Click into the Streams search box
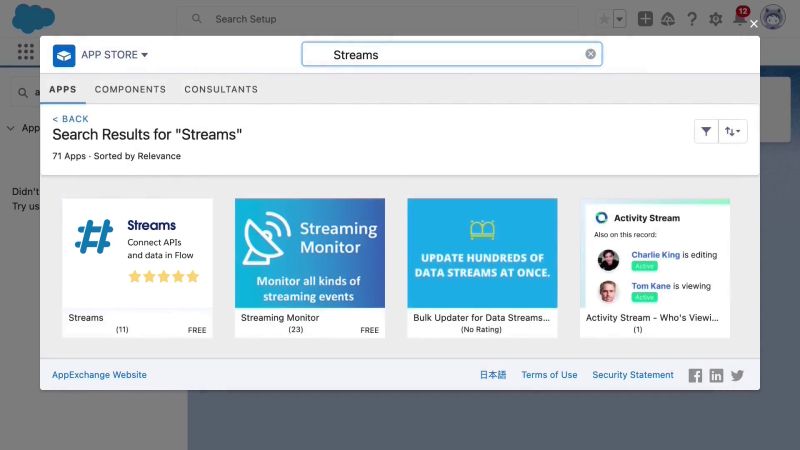Image resolution: width=800 pixels, height=450 pixels. tap(452, 54)
